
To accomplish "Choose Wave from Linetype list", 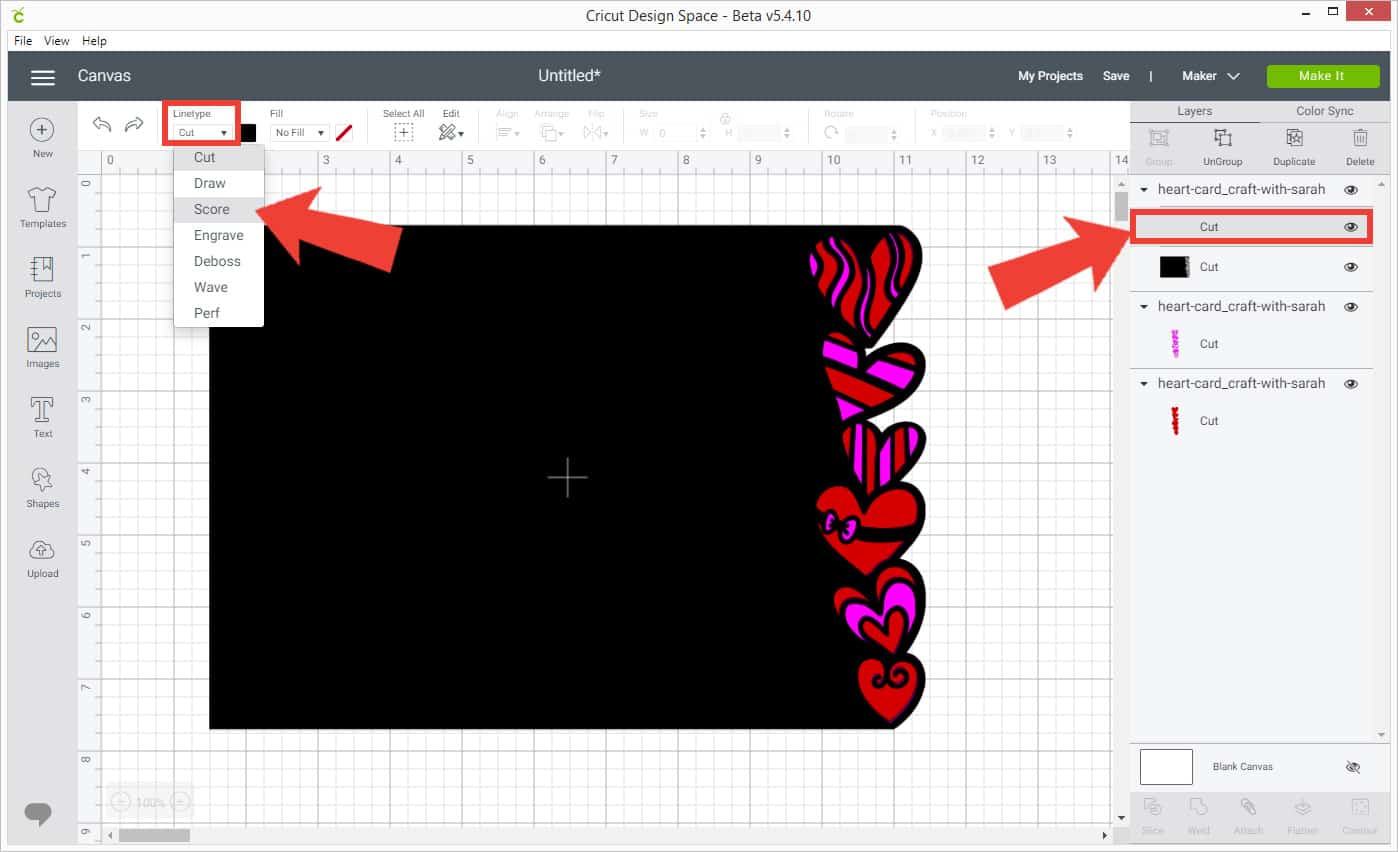I will point(218,287).
